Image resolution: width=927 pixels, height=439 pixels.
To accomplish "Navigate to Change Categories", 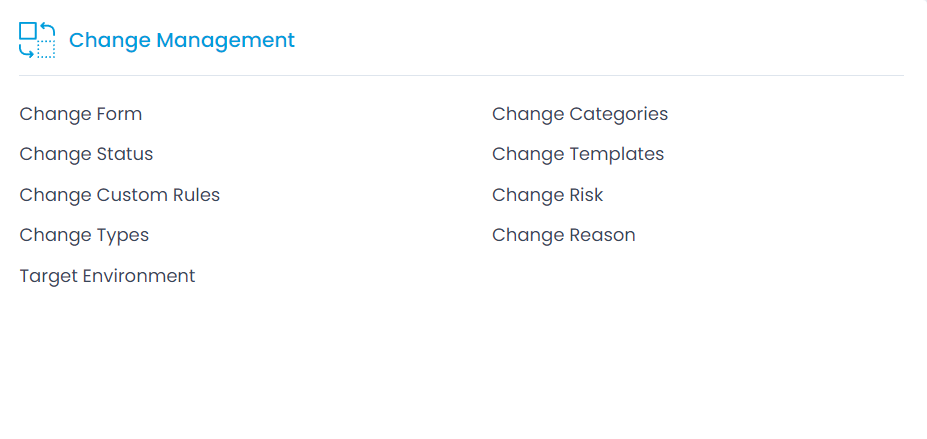I will coord(580,114).
